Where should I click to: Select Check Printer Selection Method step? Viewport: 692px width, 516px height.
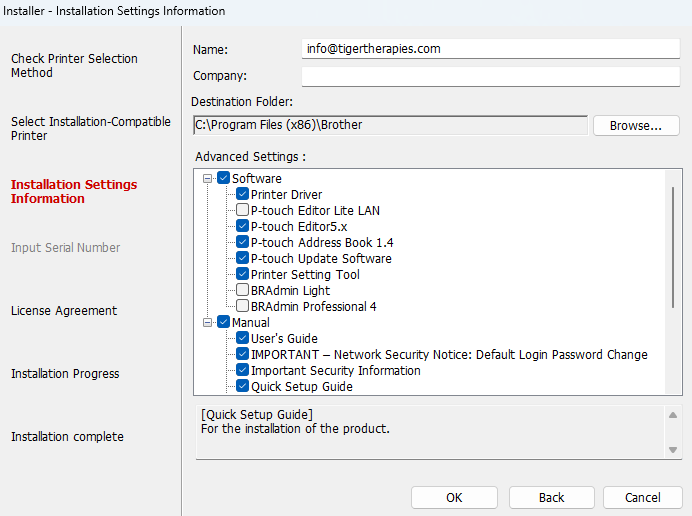74,65
